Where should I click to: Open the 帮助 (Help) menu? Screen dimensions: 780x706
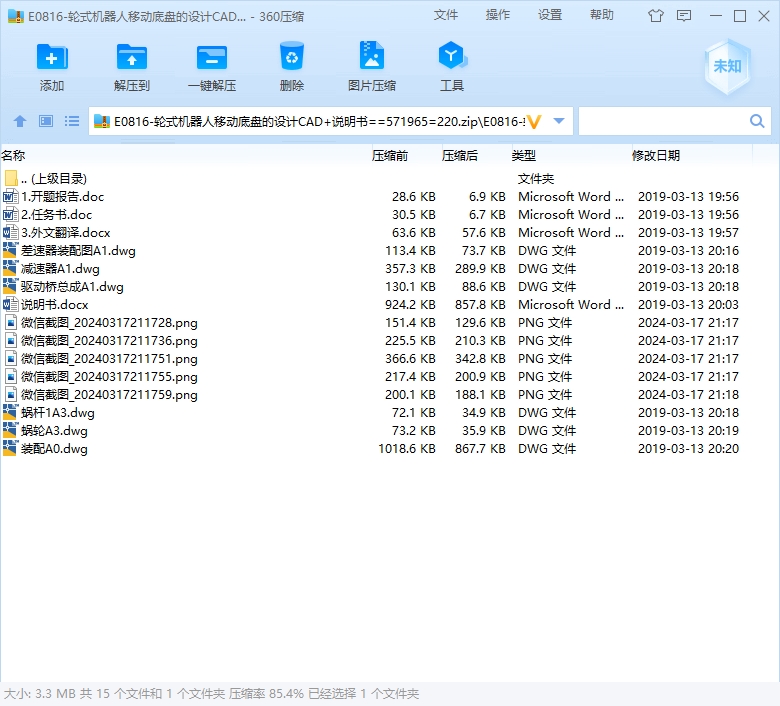602,15
